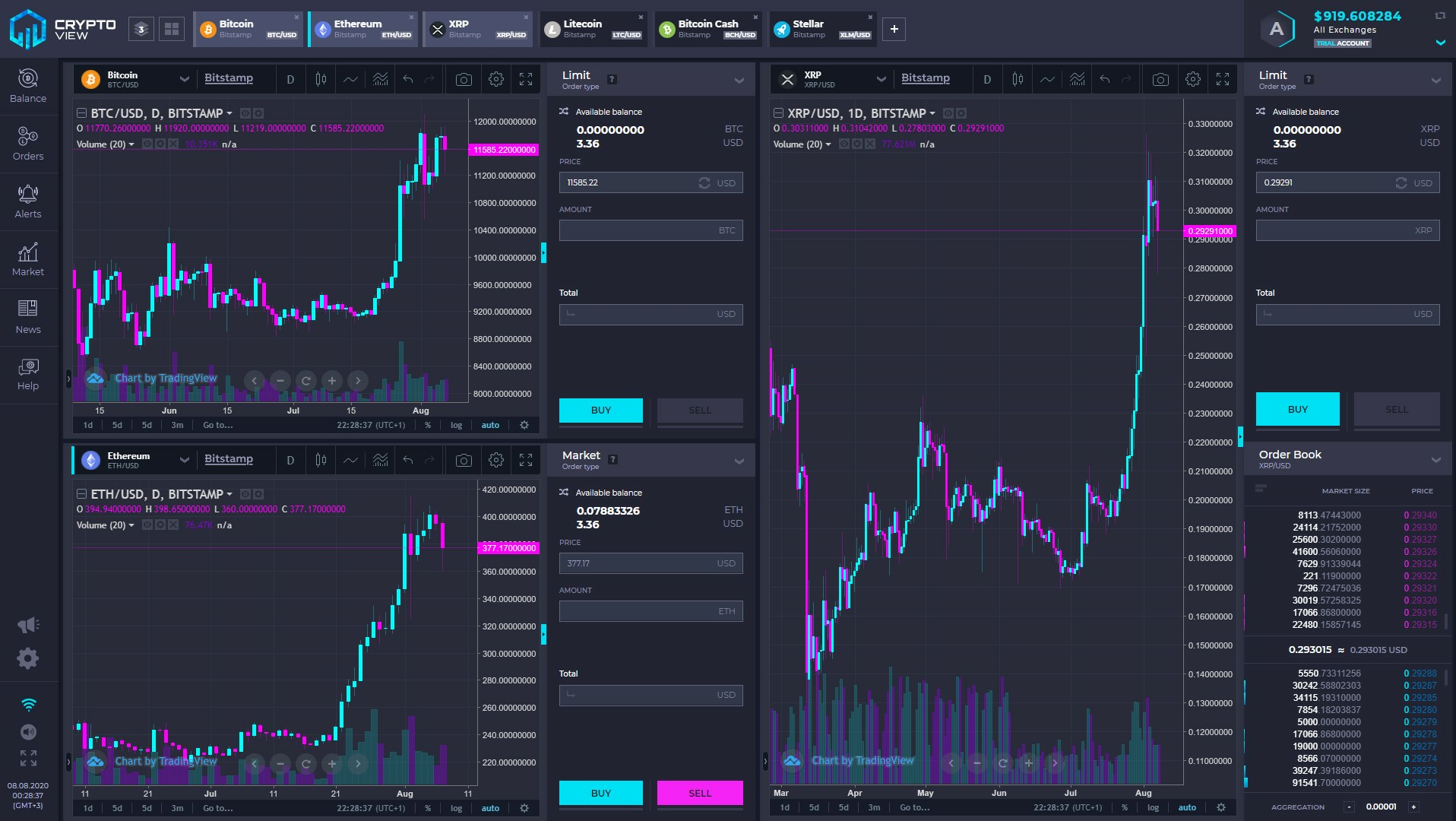The height and width of the screenshot is (821, 1456).
Task: Toggle log scale on Bitcoin chart
Action: tap(456, 425)
